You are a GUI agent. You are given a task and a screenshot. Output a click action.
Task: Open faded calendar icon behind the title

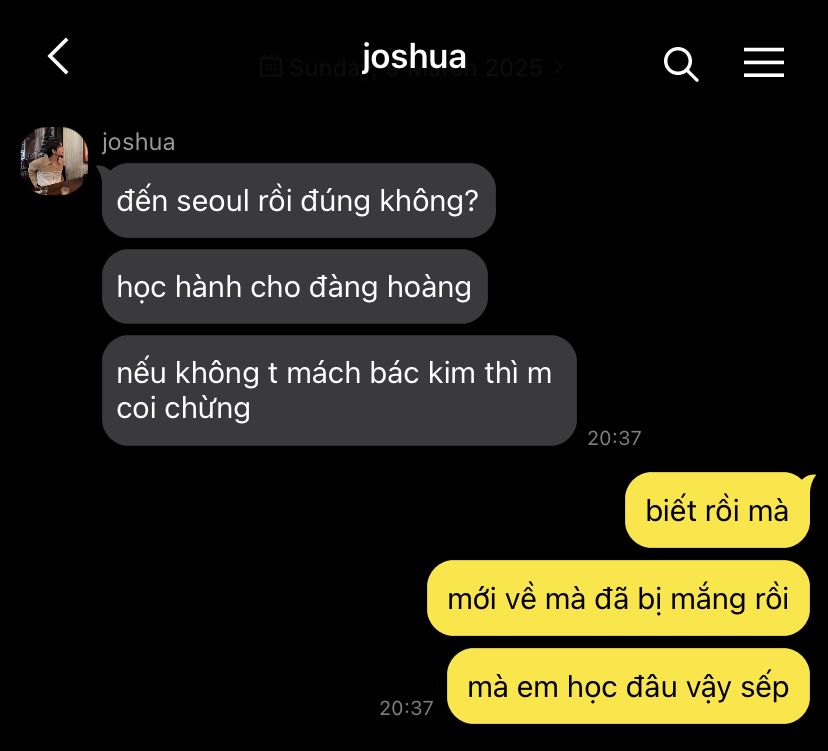(271, 67)
